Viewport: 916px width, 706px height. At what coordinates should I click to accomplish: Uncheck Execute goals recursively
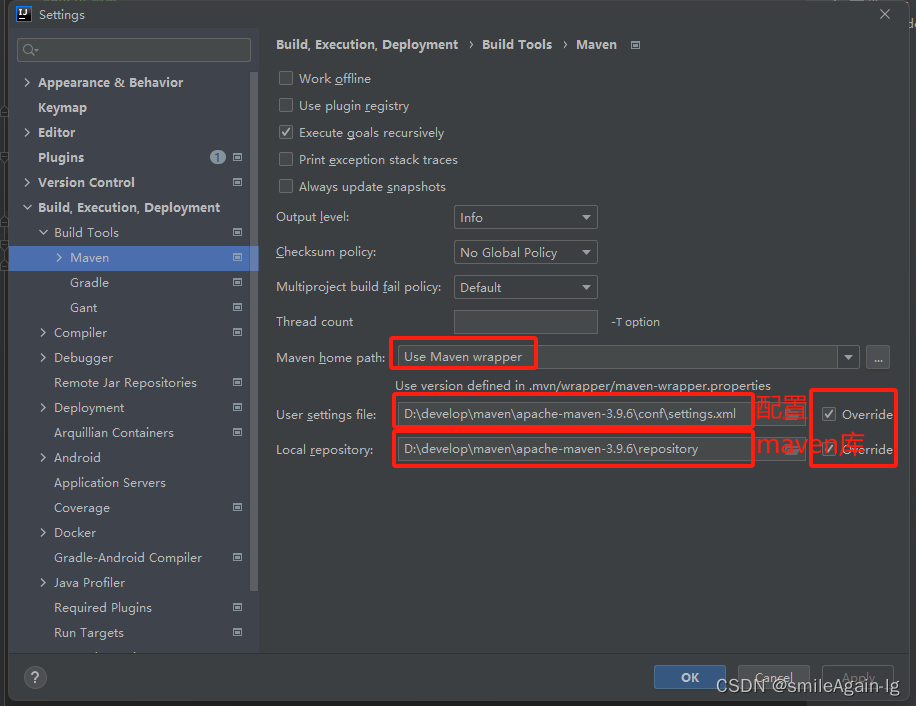point(287,133)
